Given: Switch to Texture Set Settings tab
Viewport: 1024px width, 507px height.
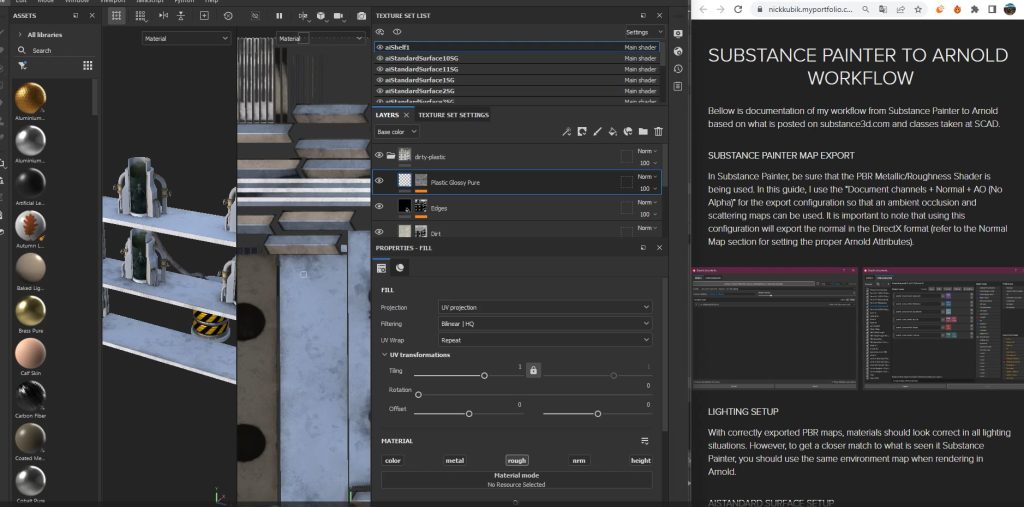Looking at the screenshot, I should [453, 115].
